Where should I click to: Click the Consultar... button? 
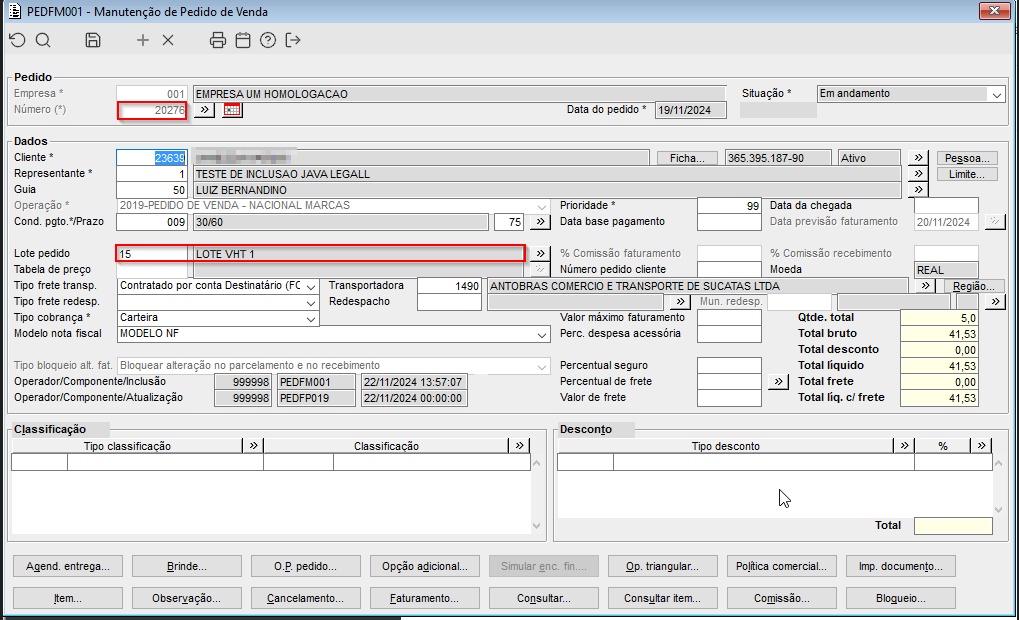pos(544,598)
